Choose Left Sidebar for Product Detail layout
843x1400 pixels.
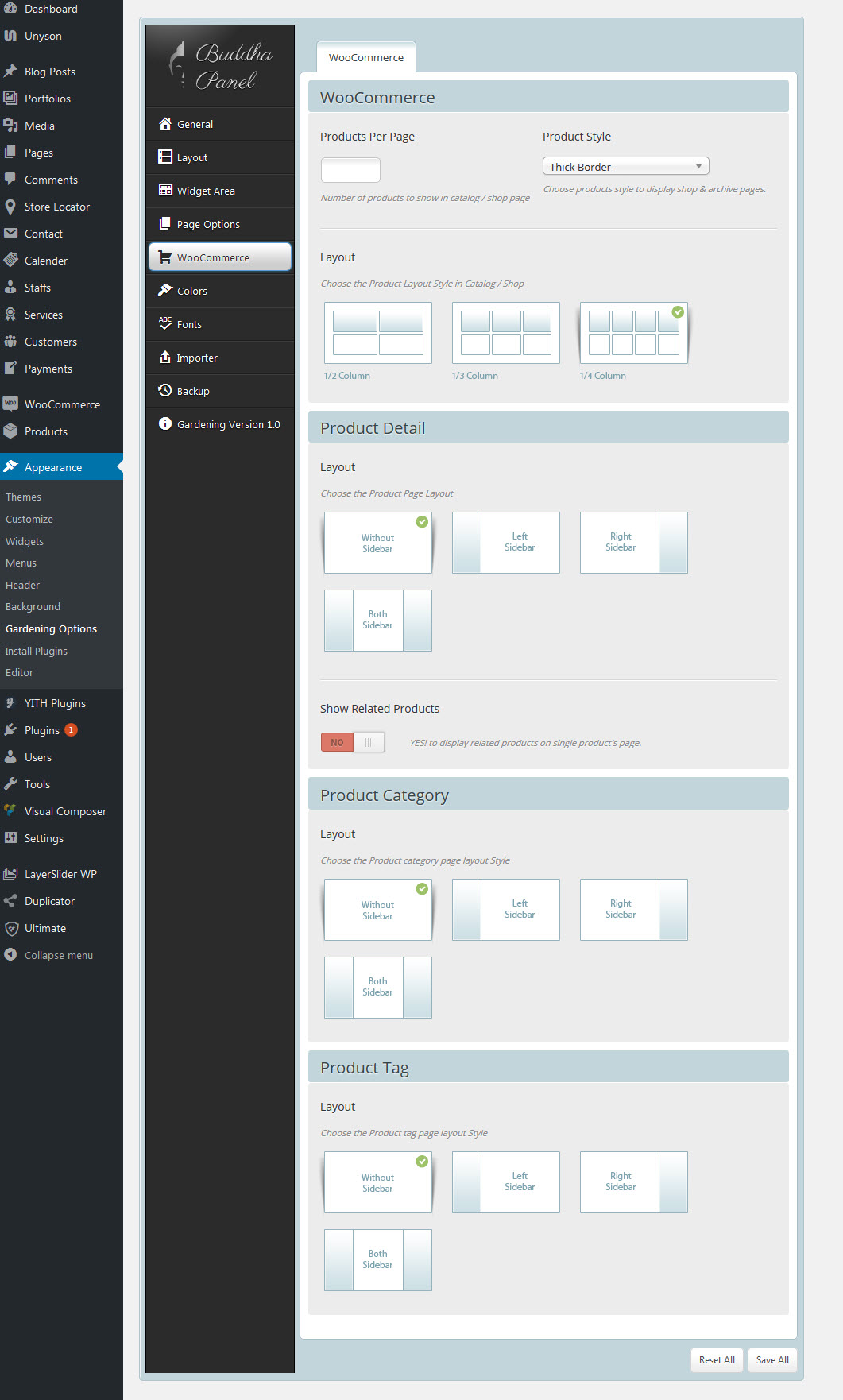pyautogui.click(x=506, y=543)
